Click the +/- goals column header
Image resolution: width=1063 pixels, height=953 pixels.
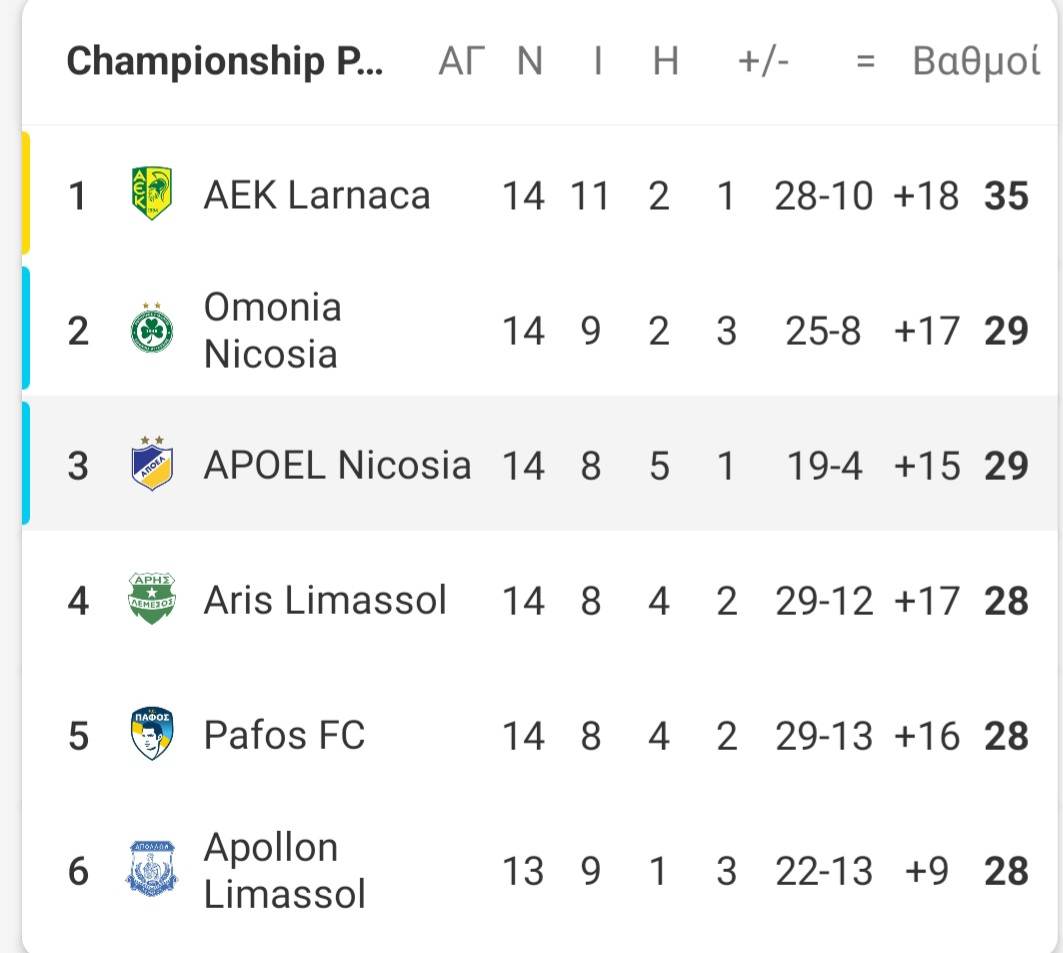pos(763,61)
